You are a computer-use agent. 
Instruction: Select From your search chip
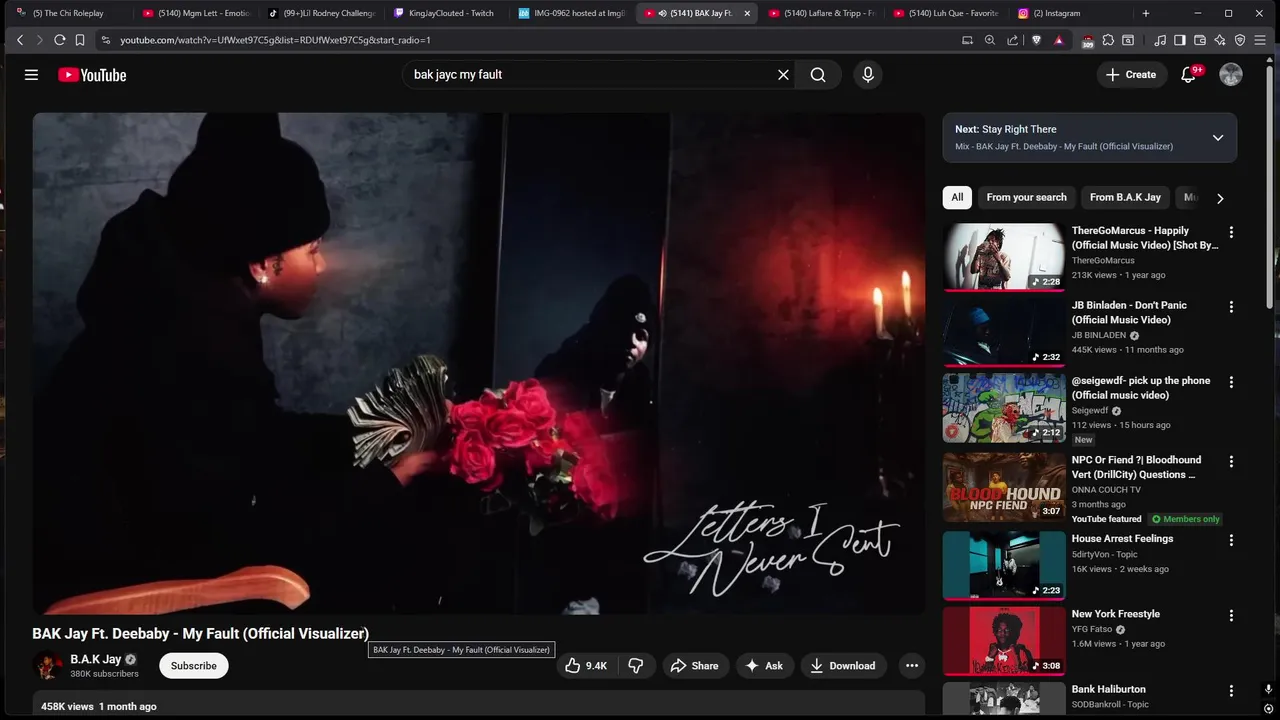(x=1026, y=197)
